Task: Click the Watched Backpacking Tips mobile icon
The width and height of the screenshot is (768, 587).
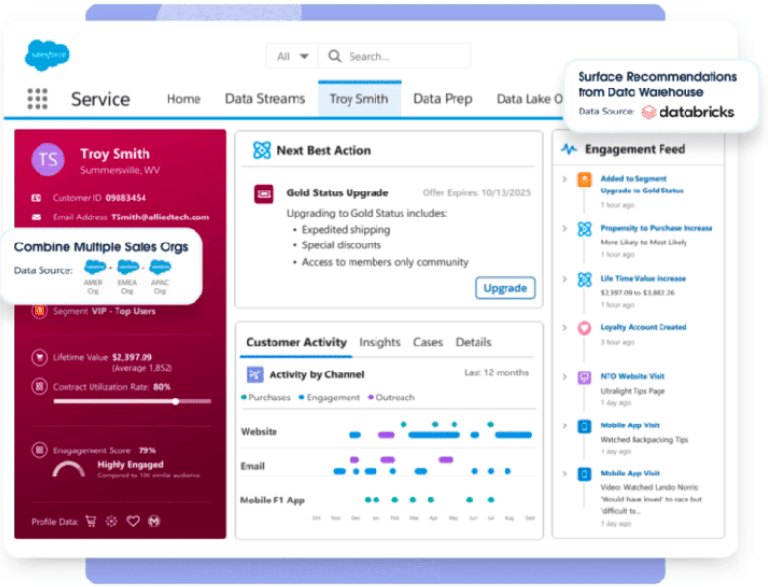Action: 584,426
